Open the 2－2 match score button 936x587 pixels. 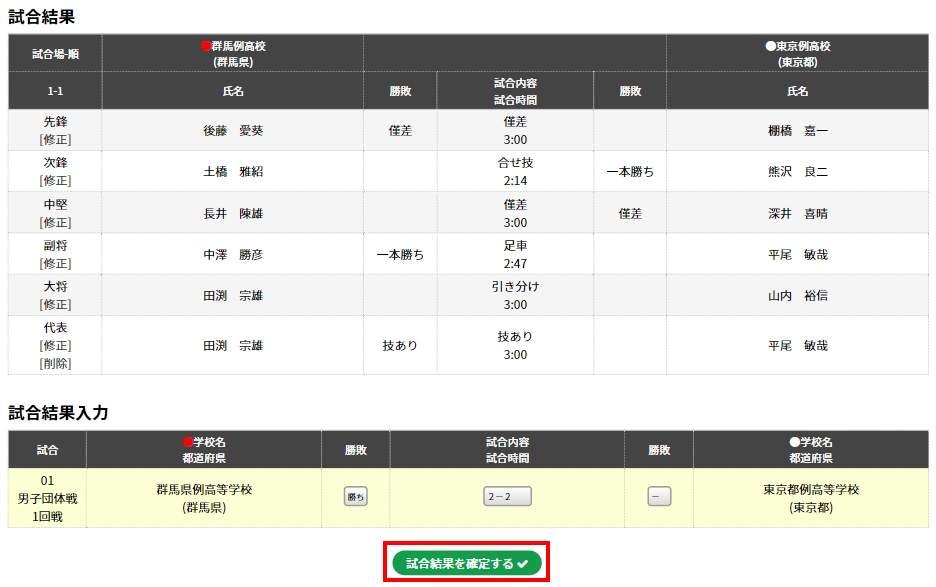click(507, 497)
